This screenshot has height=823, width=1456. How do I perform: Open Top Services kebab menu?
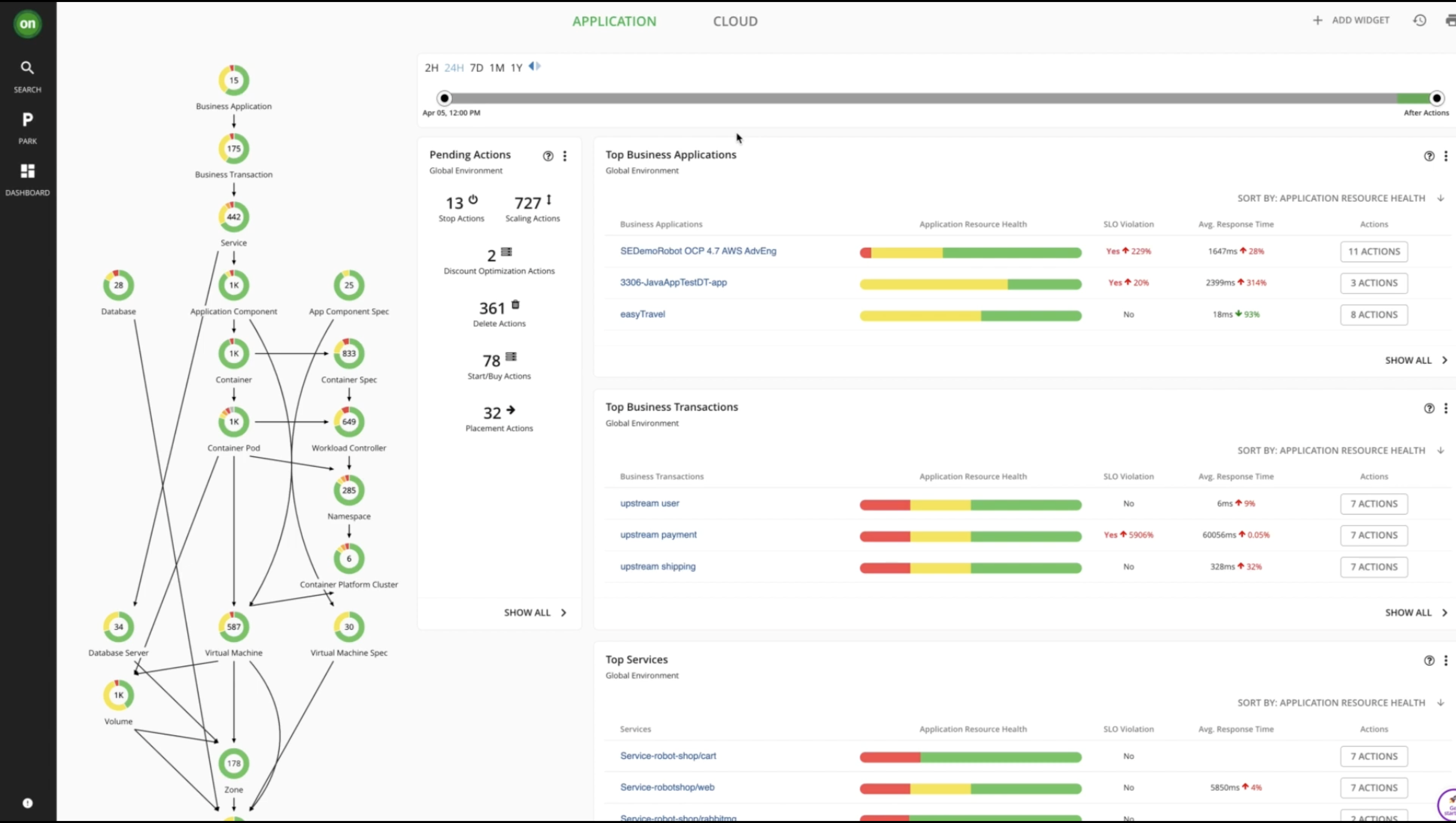pyautogui.click(x=1445, y=660)
